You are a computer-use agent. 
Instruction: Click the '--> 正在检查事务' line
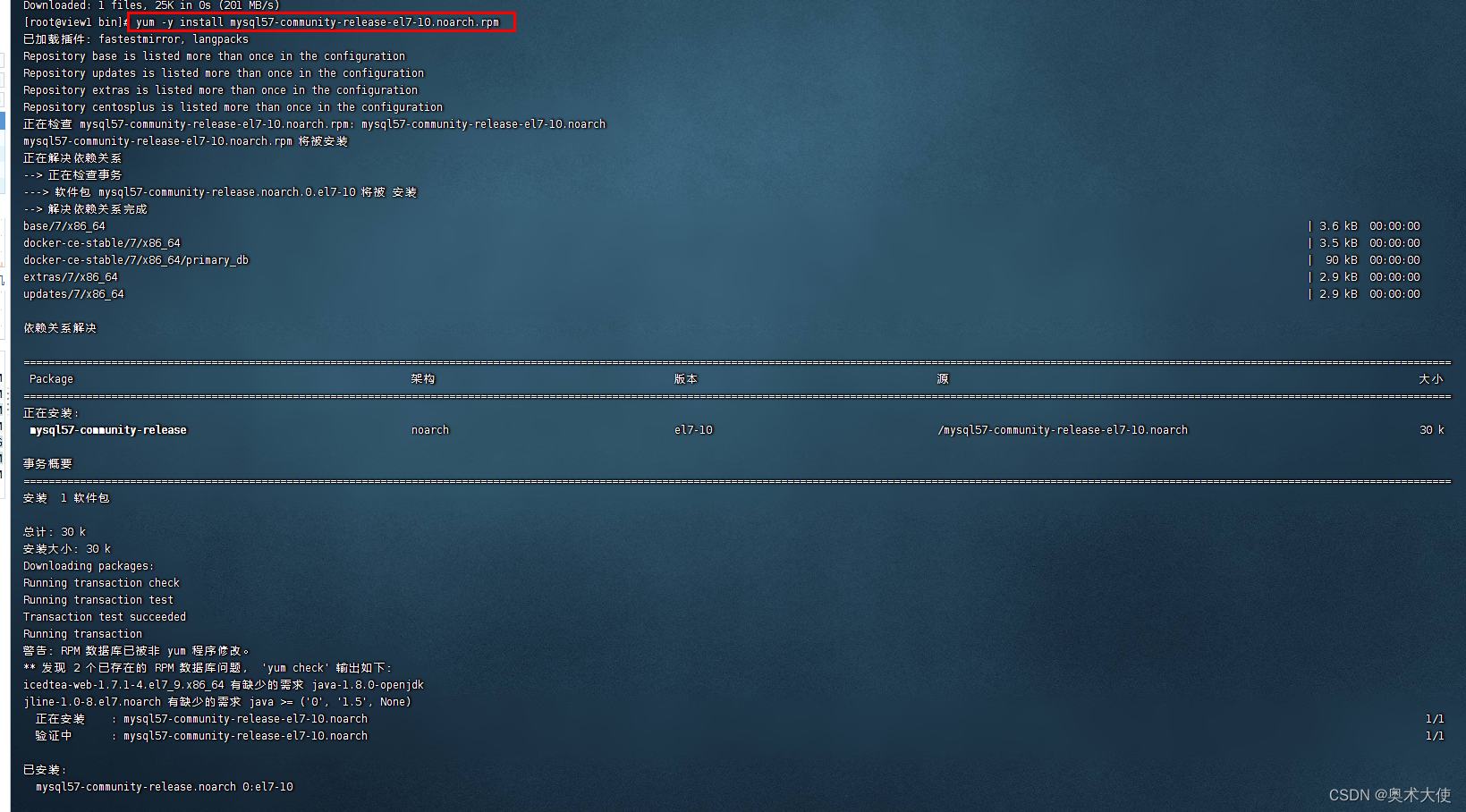(72, 175)
